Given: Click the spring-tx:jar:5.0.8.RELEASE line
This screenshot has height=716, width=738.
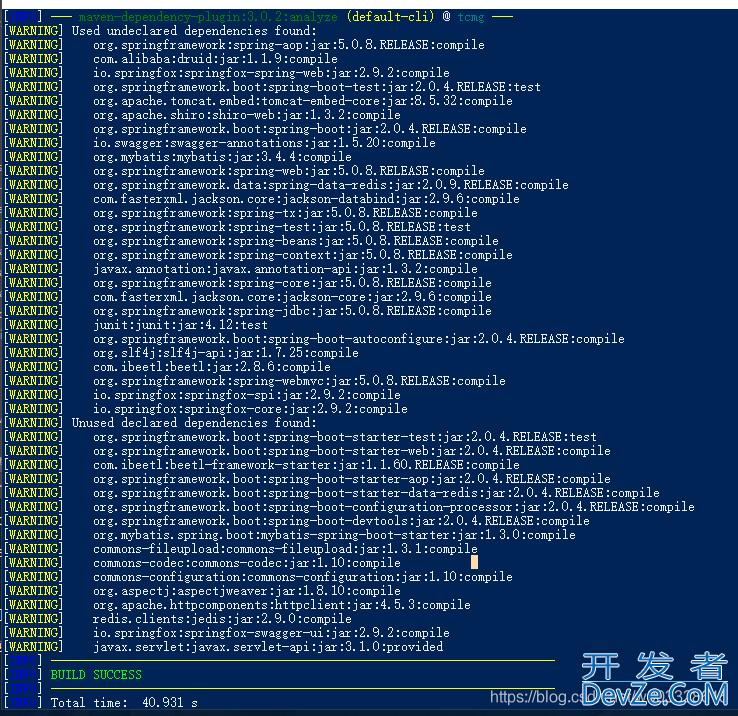Looking at the screenshot, I should [x=285, y=213].
